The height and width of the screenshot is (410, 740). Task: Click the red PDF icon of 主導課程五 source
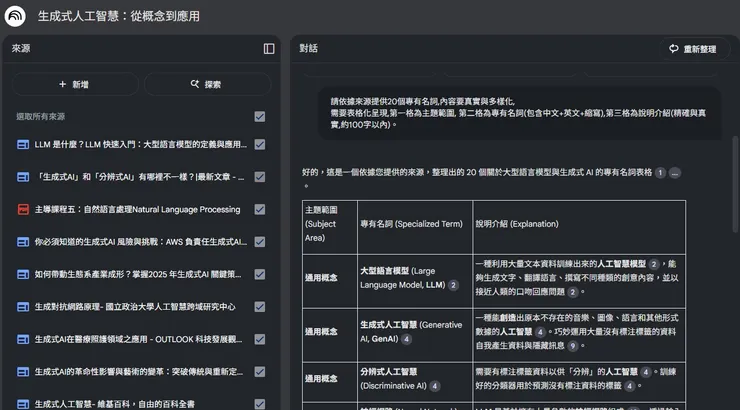[x=23, y=209]
